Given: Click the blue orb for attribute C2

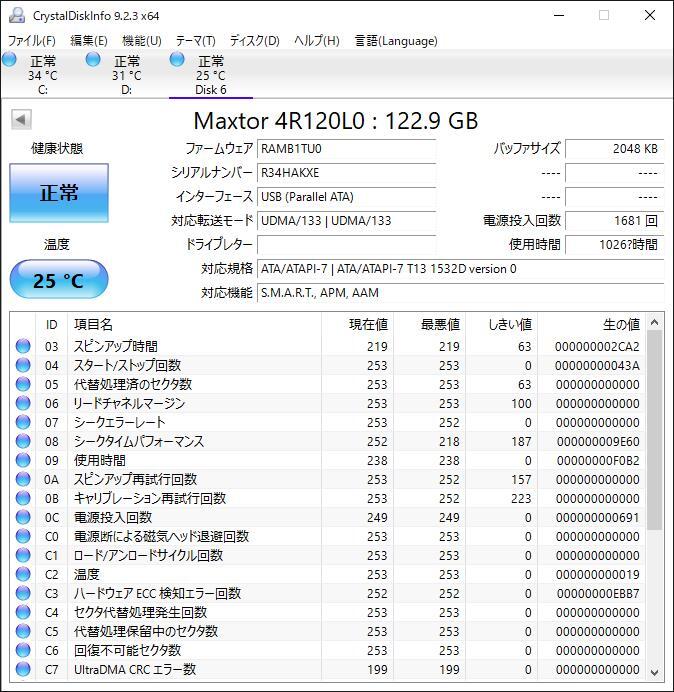Looking at the screenshot, I should pos(23,574).
